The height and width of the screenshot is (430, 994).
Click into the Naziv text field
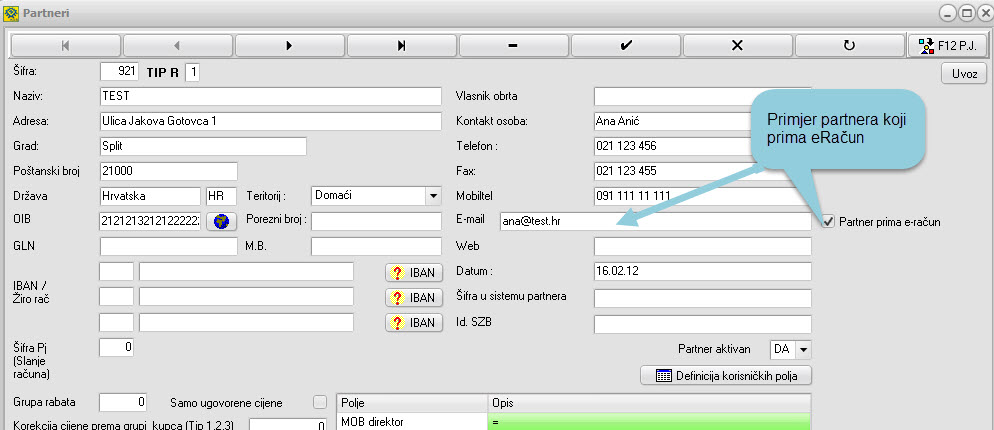(x=270, y=96)
